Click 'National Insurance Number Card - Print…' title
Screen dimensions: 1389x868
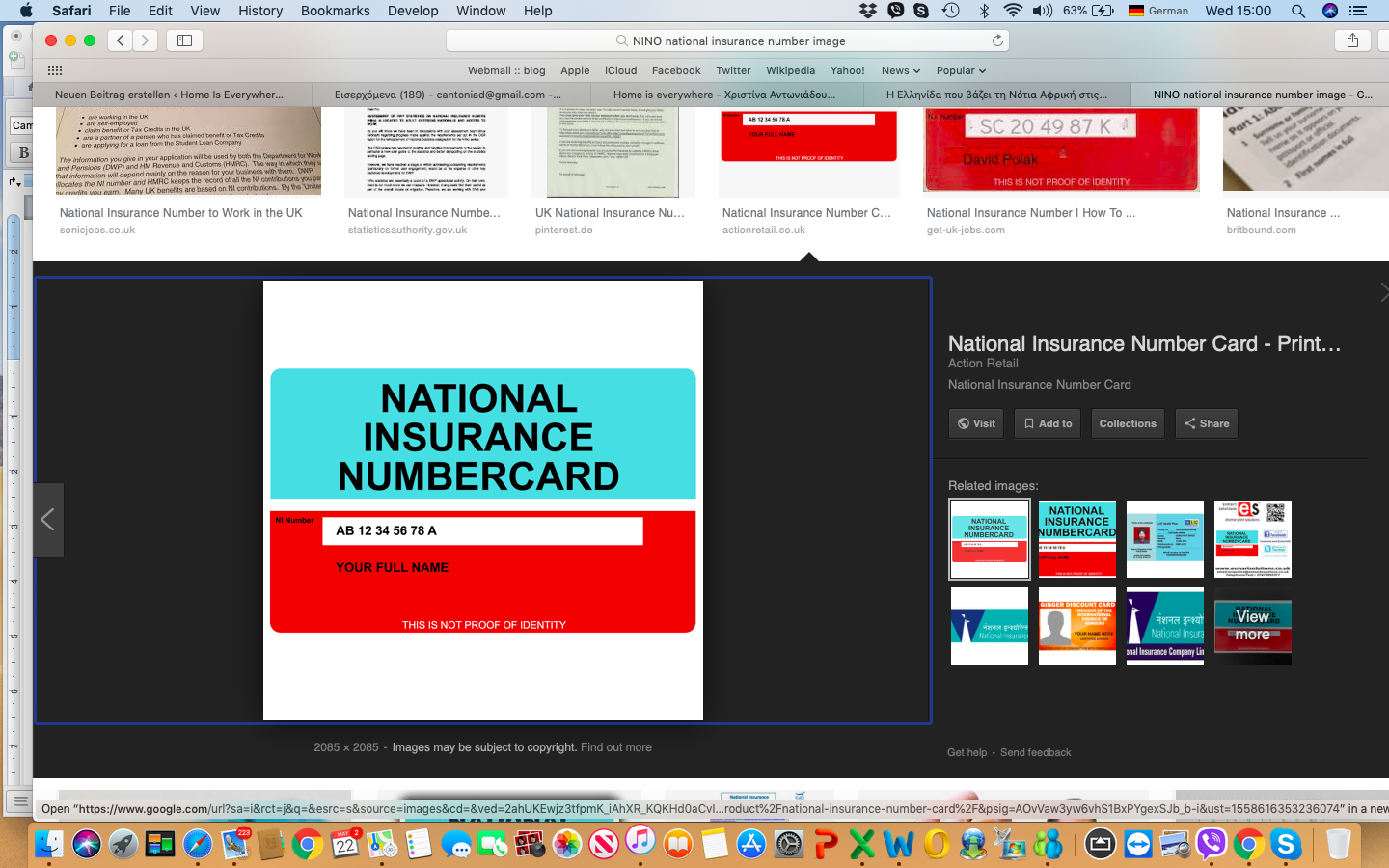click(x=1144, y=343)
